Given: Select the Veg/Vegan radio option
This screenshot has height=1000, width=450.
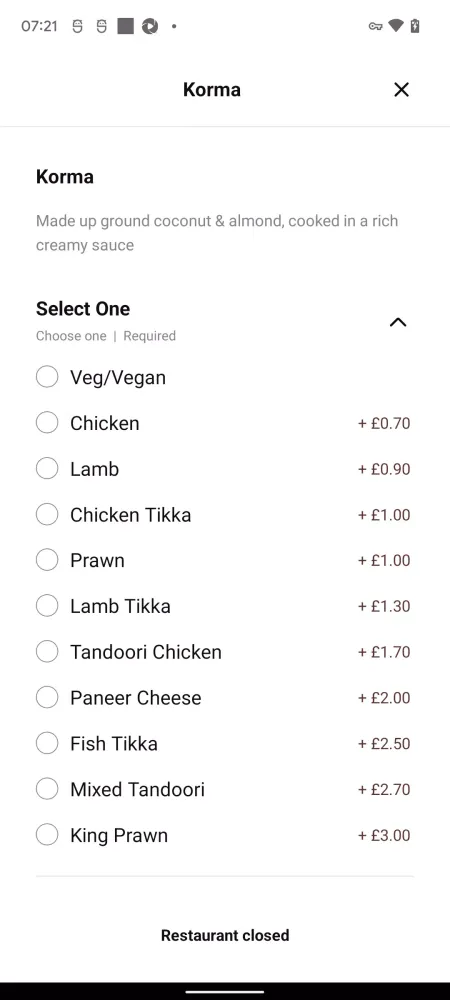Looking at the screenshot, I should click(x=47, y=377).
